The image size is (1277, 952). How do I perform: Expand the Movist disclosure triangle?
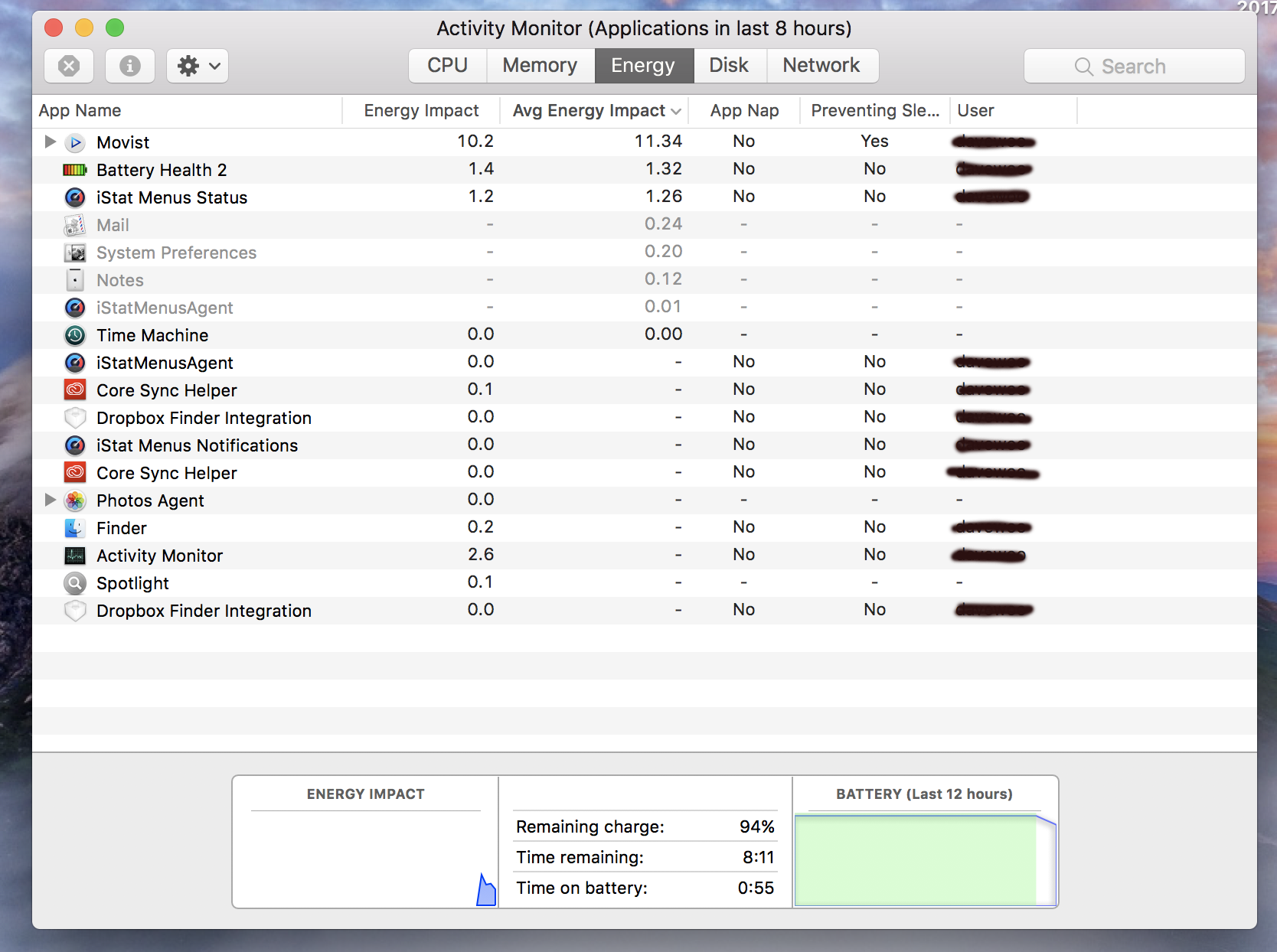[51, 142]
